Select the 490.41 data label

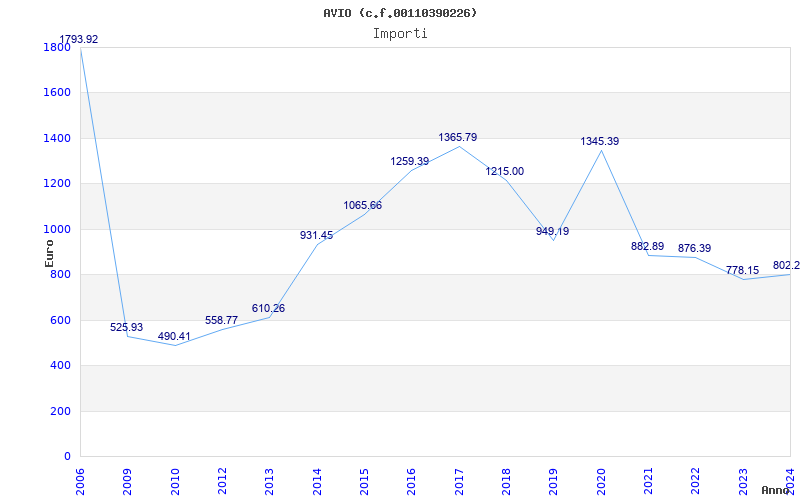coord(174,336)
